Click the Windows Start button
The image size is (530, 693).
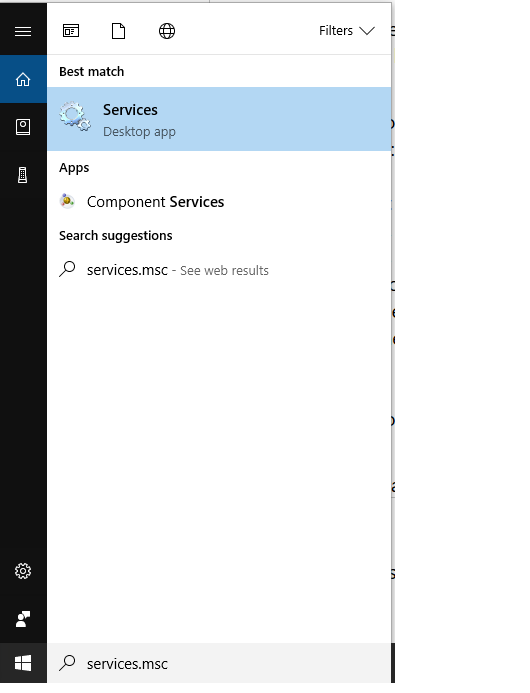tap(23, 663)
